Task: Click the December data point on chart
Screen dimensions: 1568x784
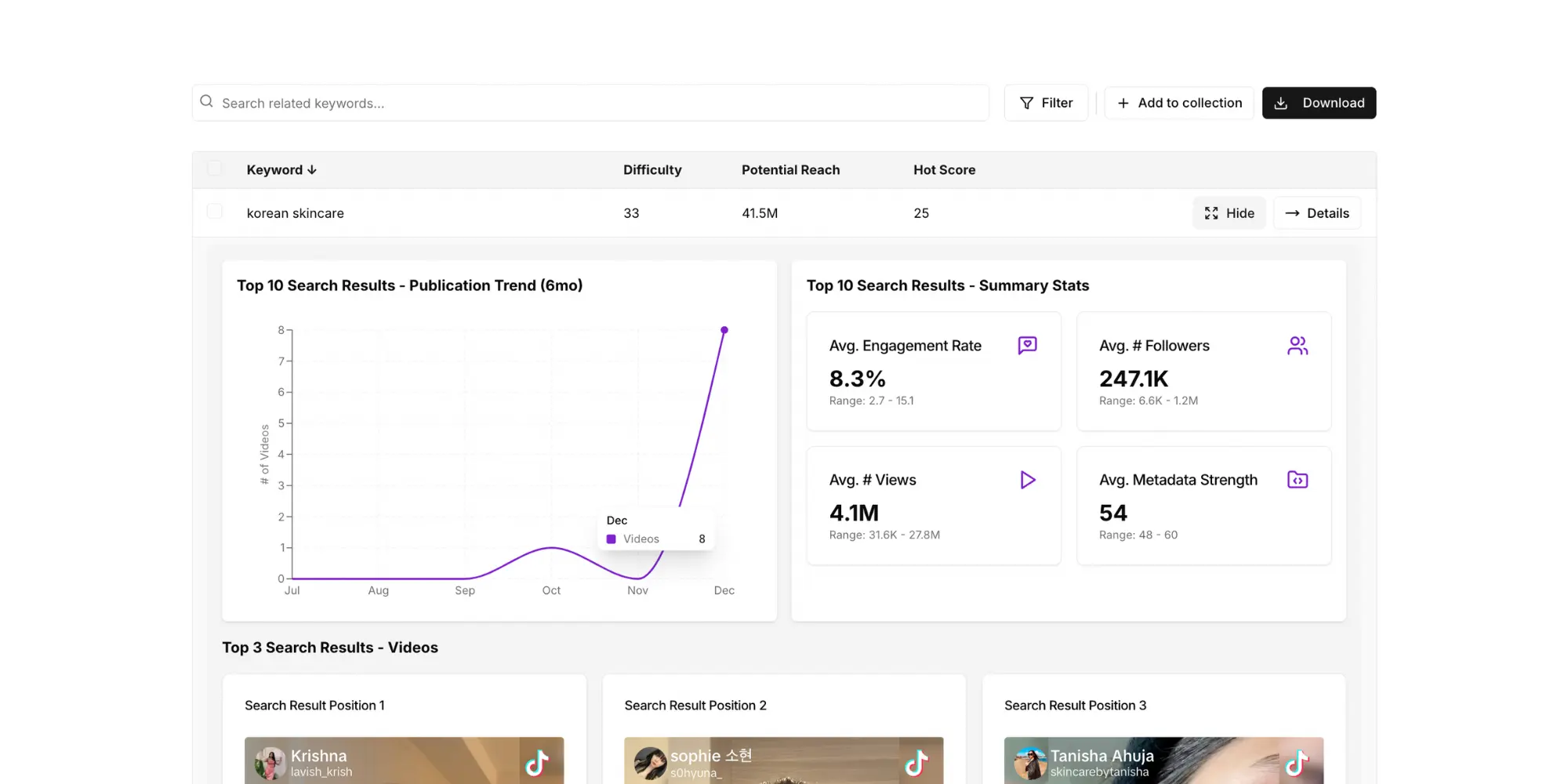Action: tap(724, 330)
